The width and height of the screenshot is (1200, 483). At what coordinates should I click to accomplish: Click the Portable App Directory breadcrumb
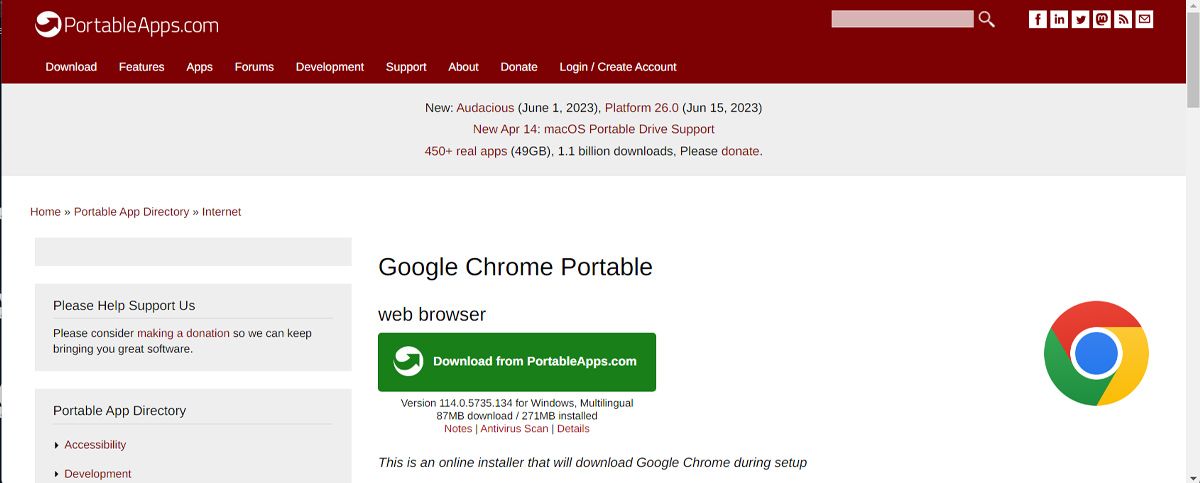click(131, 212)
